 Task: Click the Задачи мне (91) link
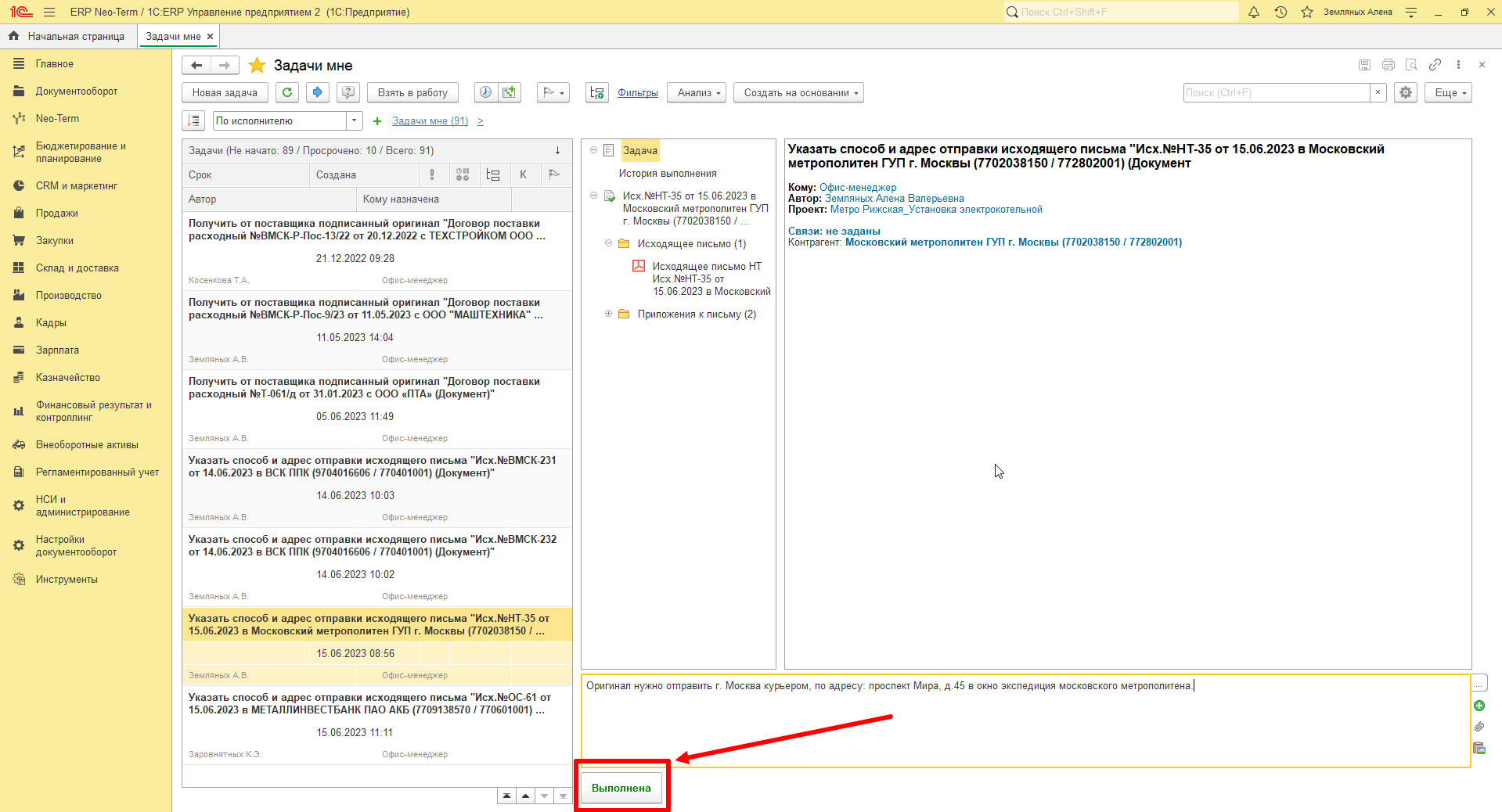coord(430,120)
